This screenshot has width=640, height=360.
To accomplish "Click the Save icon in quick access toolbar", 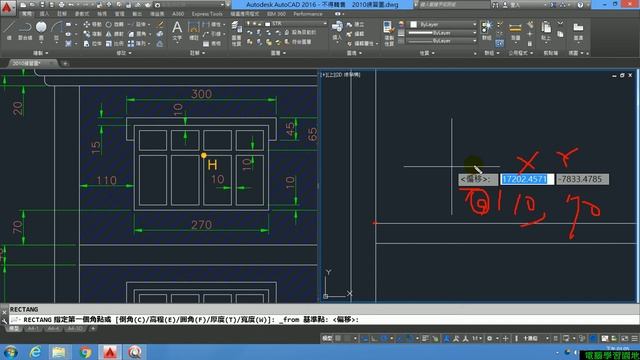I will coord(42,5).
